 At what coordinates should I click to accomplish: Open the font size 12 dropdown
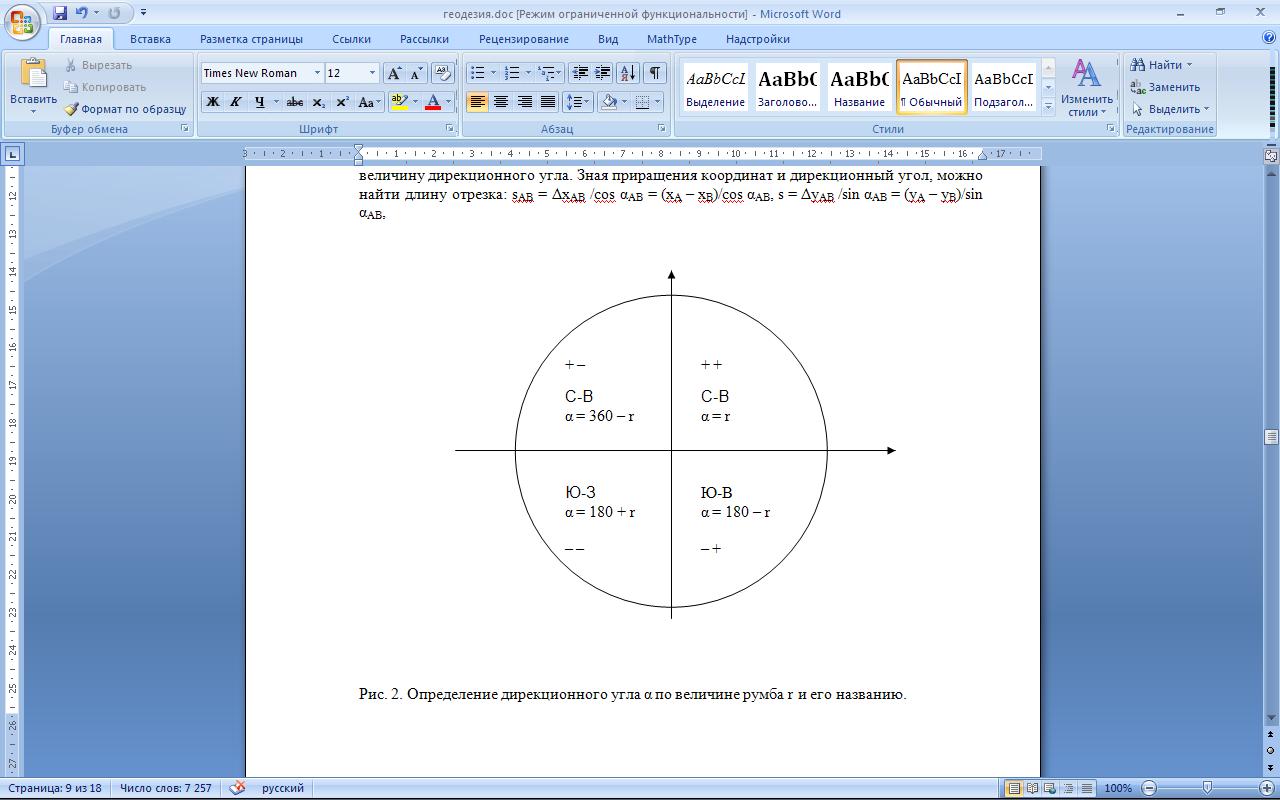[x=372, y=73]
